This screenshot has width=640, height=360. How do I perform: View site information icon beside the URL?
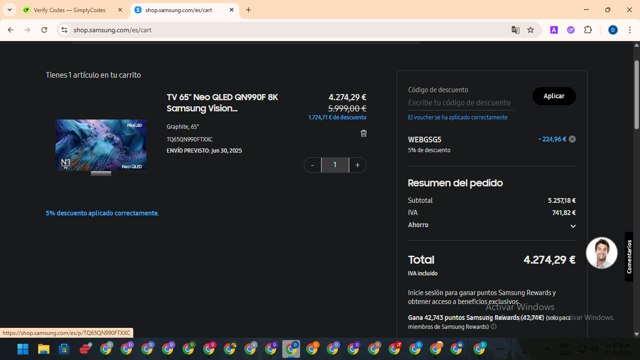64,30
